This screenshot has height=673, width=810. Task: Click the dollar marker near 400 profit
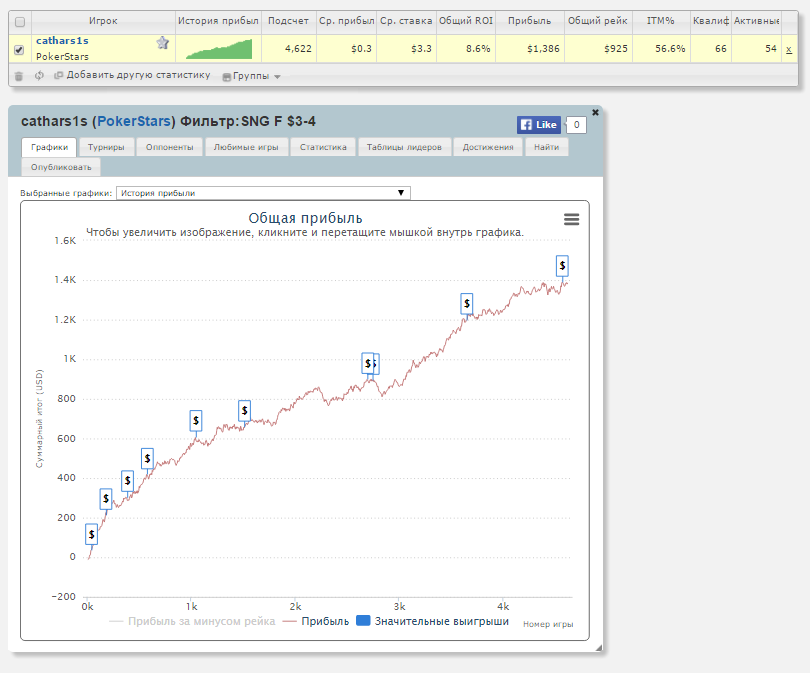(128, 481)
